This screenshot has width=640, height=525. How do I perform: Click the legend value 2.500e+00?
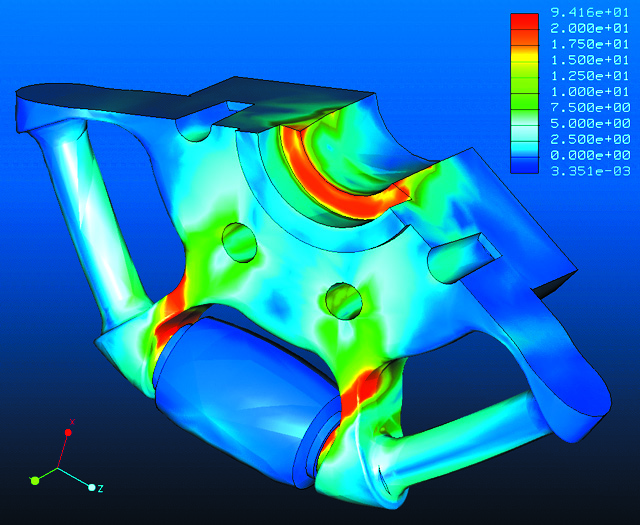tap(590, 140)
